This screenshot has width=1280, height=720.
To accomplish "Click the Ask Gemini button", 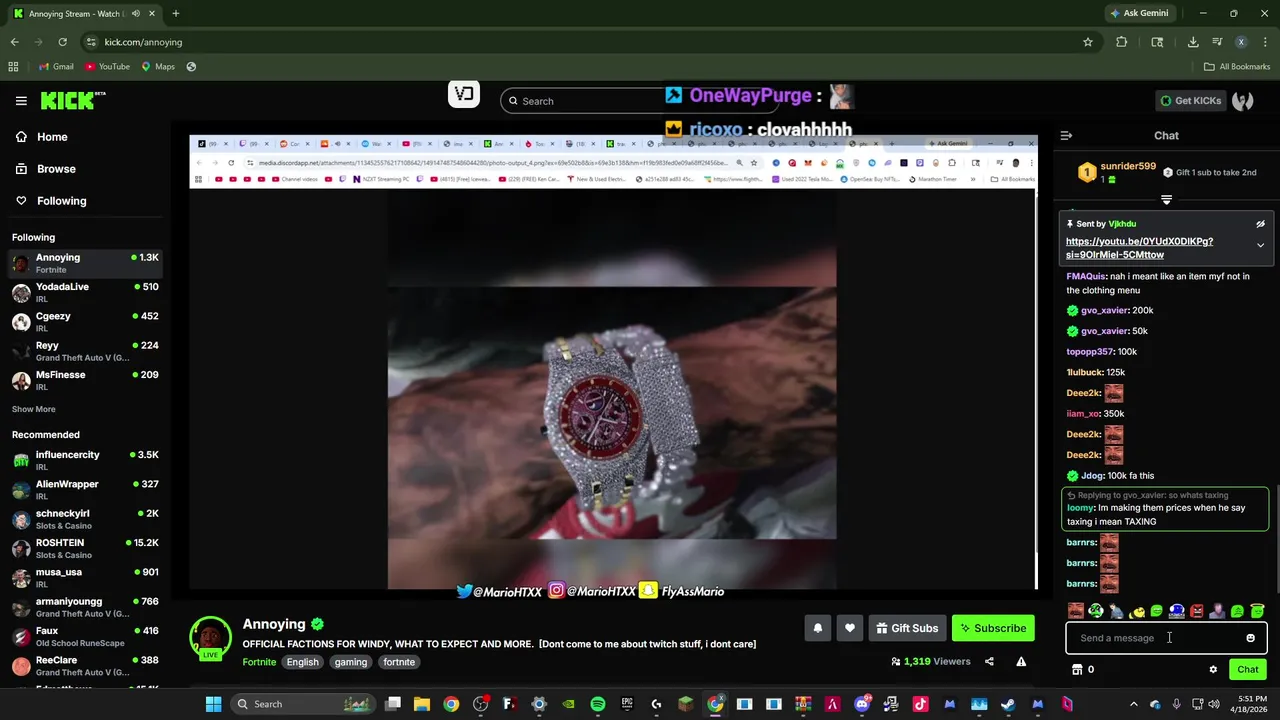I will [1138, 13].
